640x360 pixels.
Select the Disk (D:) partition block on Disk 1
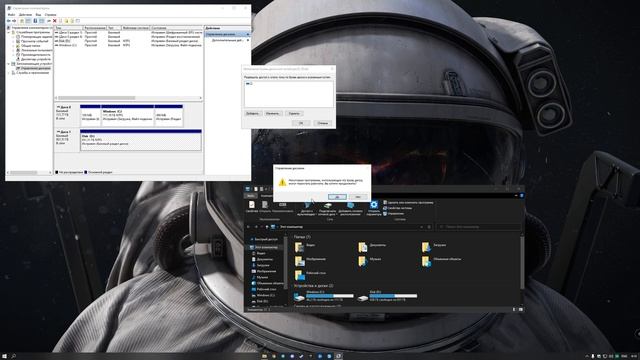point(141,140)
